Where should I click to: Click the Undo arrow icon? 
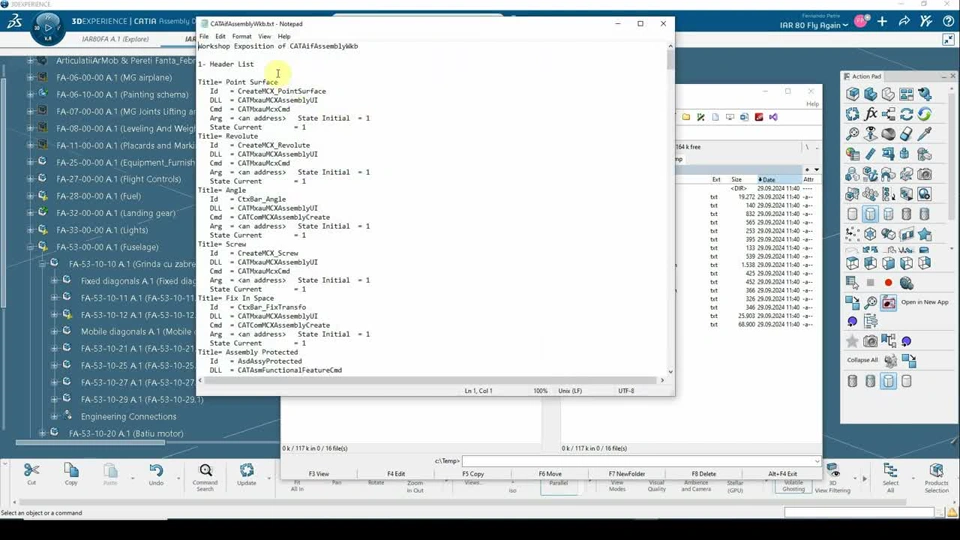point(156,470)
